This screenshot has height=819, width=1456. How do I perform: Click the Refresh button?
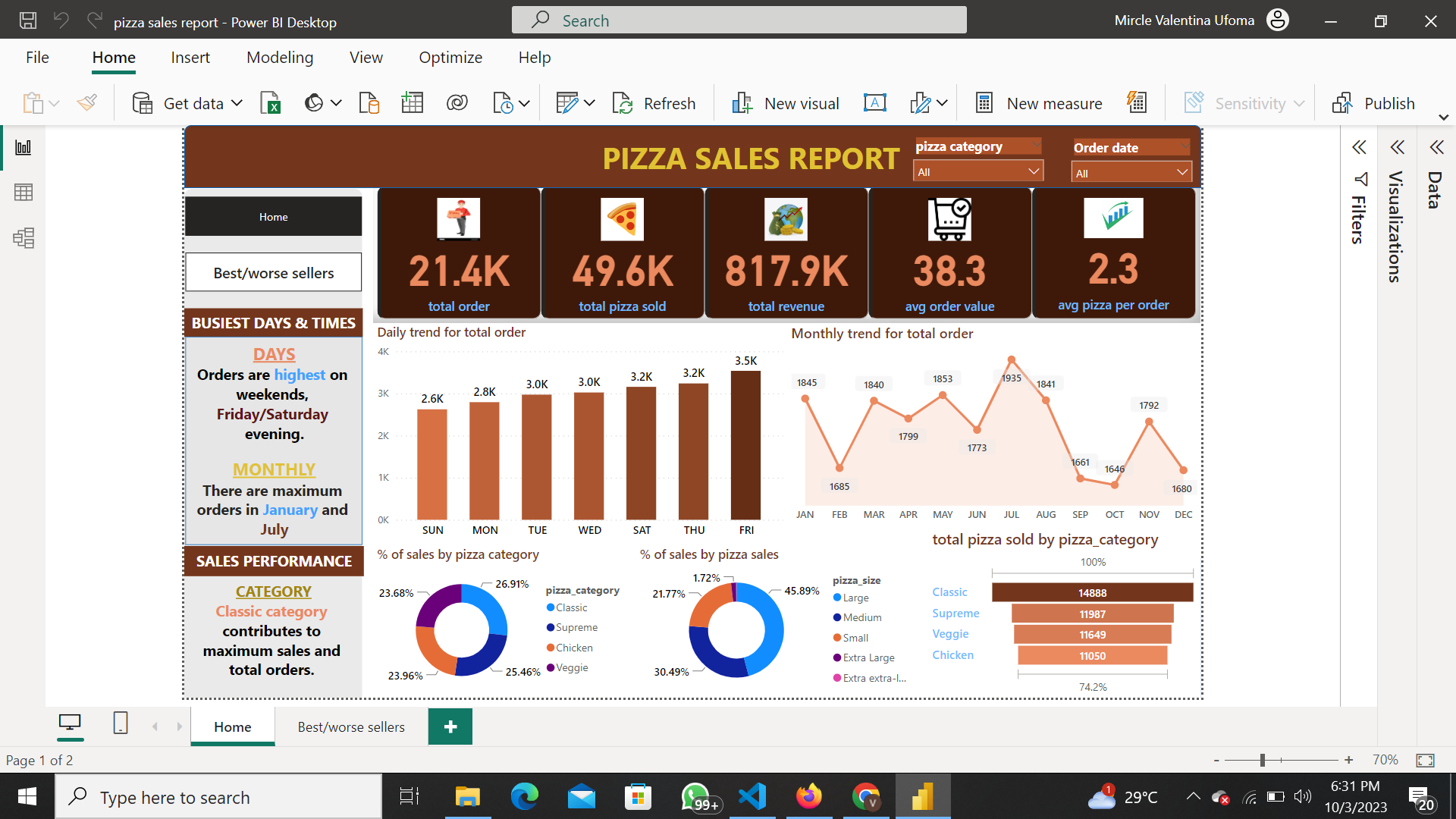point(654,102)
